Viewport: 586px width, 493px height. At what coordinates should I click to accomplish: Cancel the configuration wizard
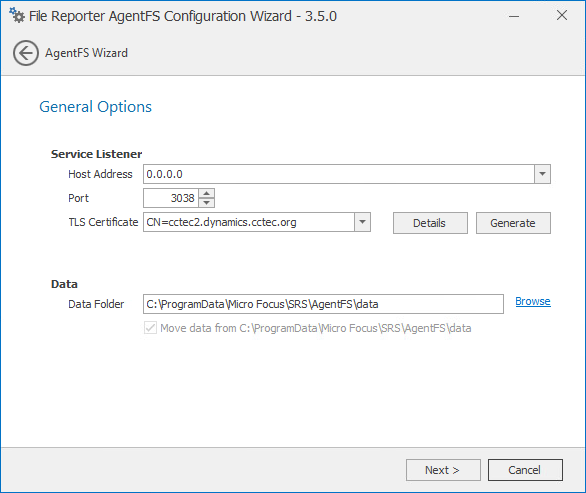[x=525, y=470]
